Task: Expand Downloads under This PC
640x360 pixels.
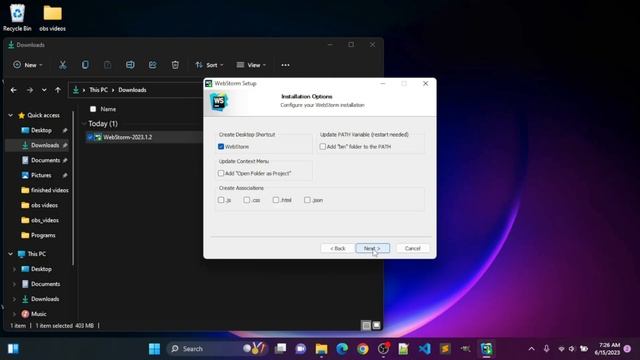Action: coord(15,299)
